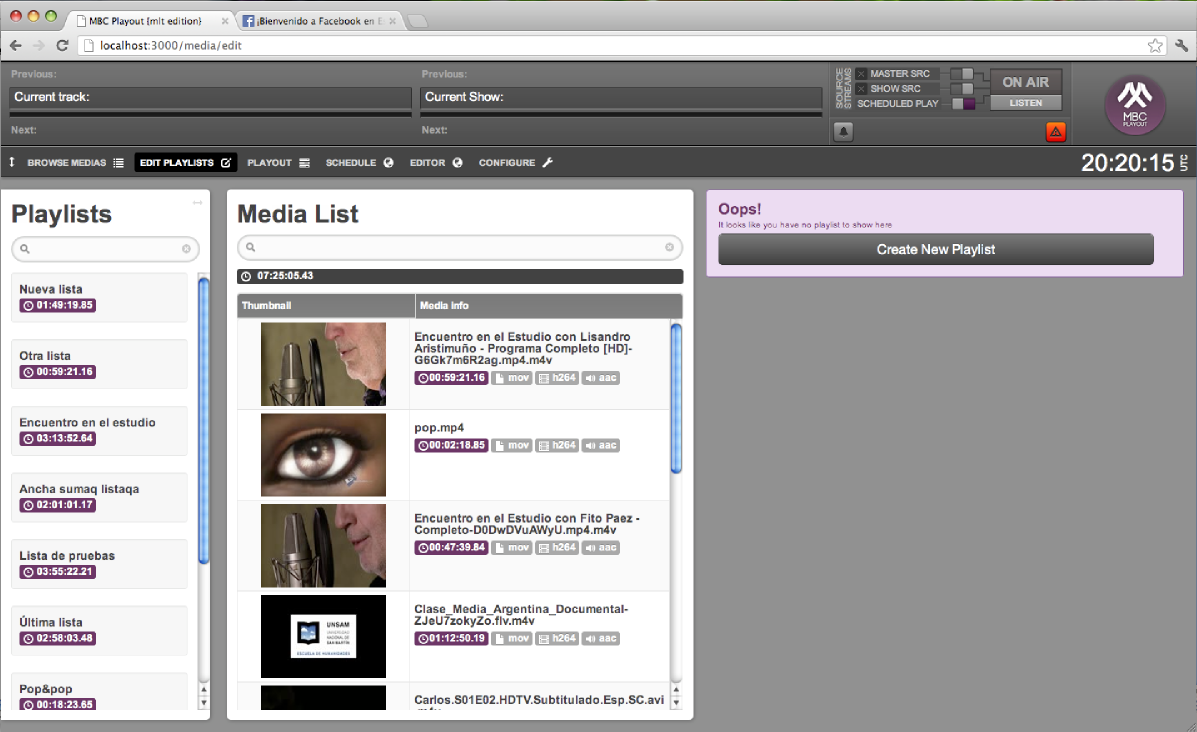Screen dimensions: 1197x732
Task: Click the mov tag of pop.mp4
Action: click(x=511, y=445)
